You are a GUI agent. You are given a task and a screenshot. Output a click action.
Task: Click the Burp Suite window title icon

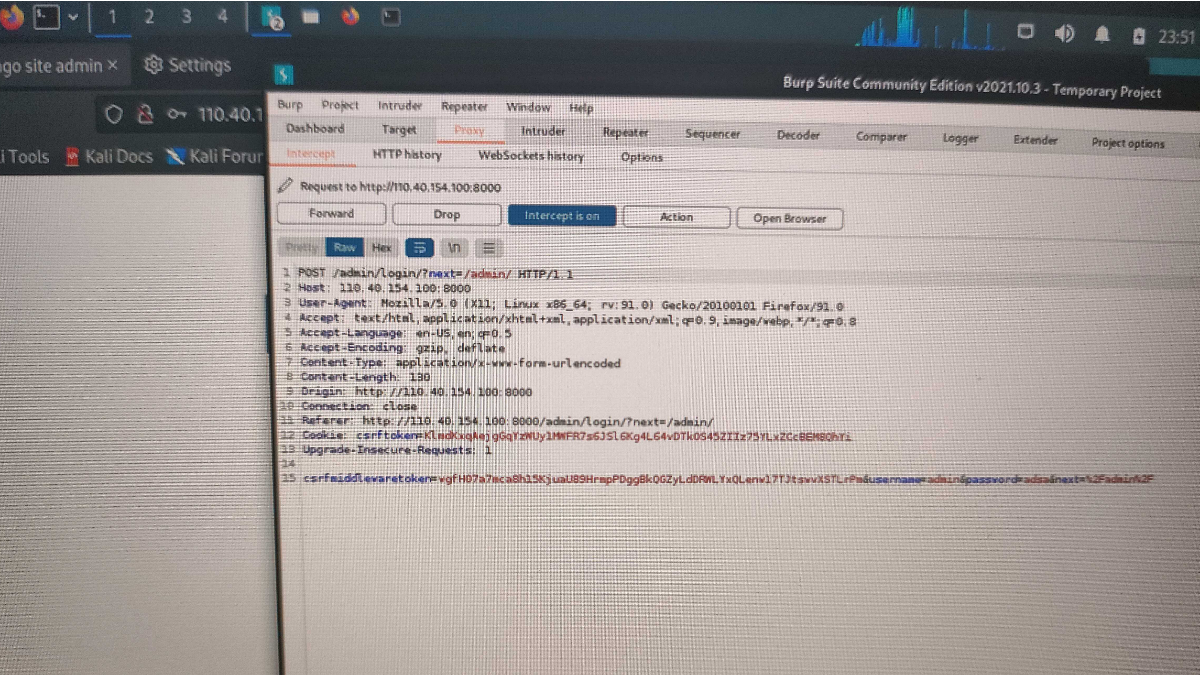pyautogui.click(x=284, y=74)
